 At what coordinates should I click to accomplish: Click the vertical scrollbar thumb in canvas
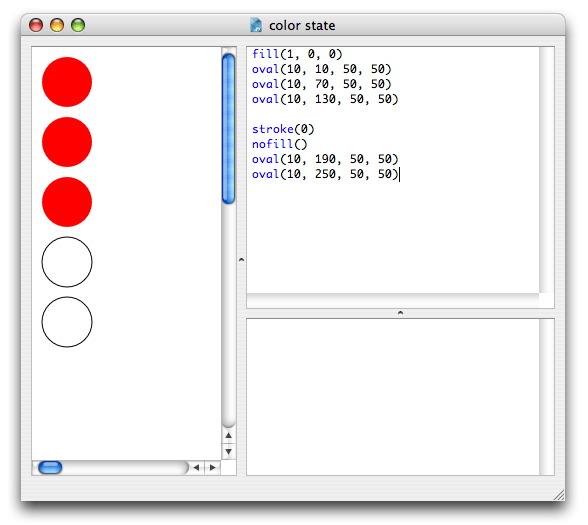click(x=228, y=129)
